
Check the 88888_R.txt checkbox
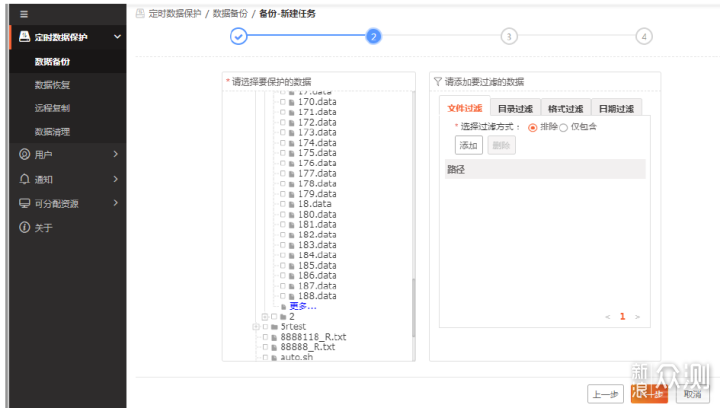click(x=265, y=347)
